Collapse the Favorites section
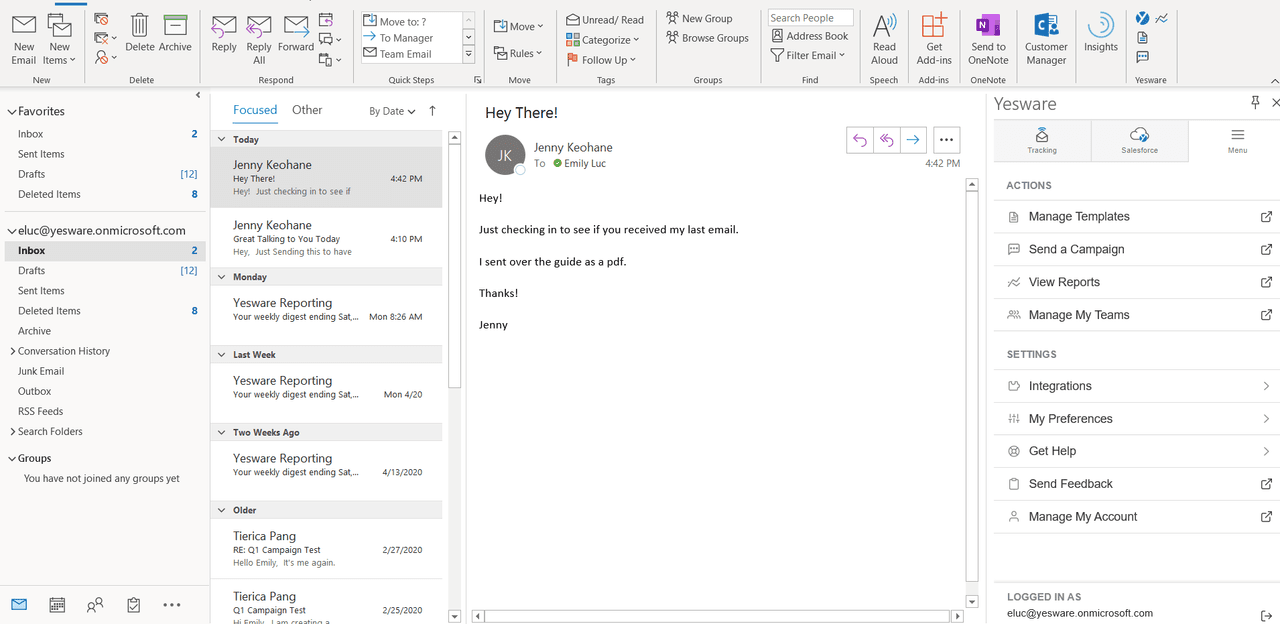Screen dimensions: 1280x624 click(x=12, y=112)
